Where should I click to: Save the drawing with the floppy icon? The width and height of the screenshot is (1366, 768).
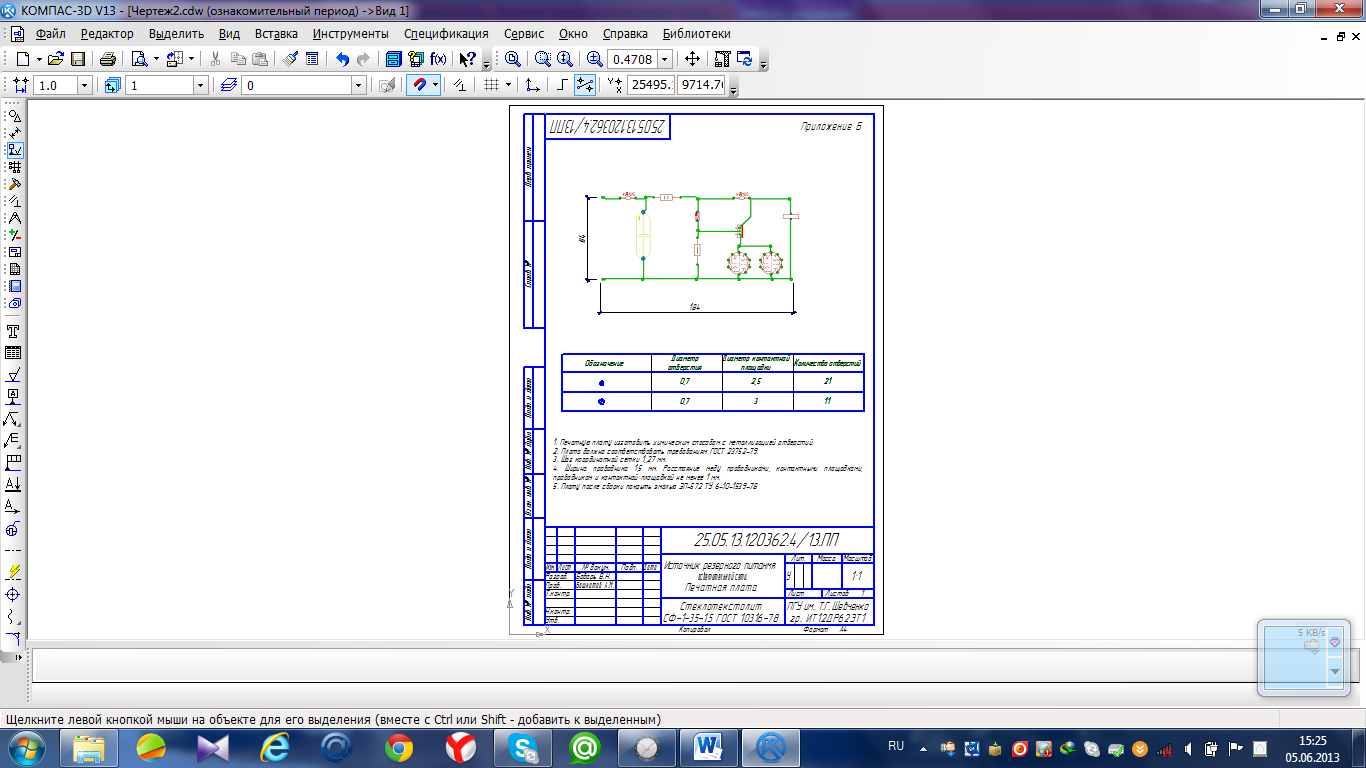78,59
